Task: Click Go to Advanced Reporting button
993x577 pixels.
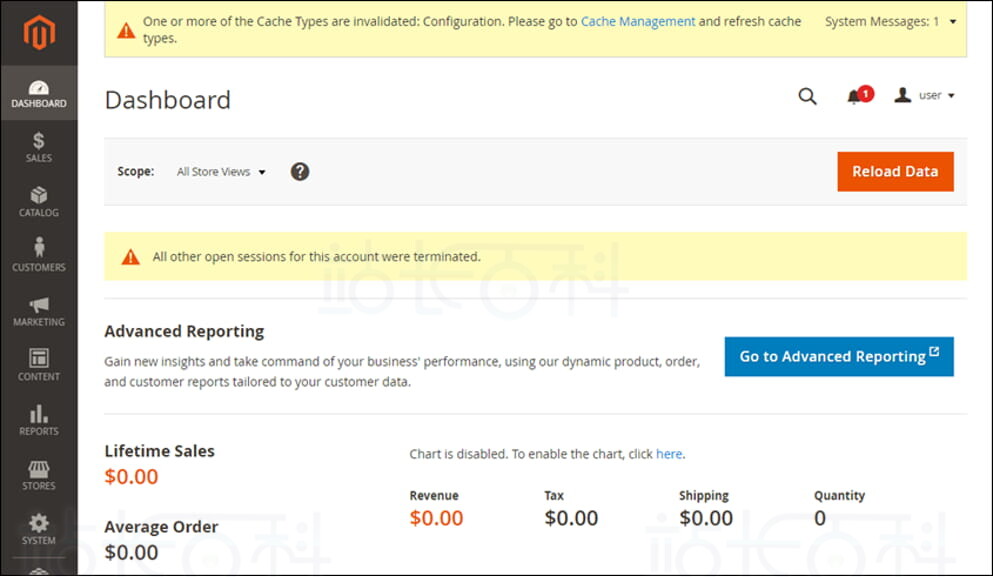Action: pos(838,356)
